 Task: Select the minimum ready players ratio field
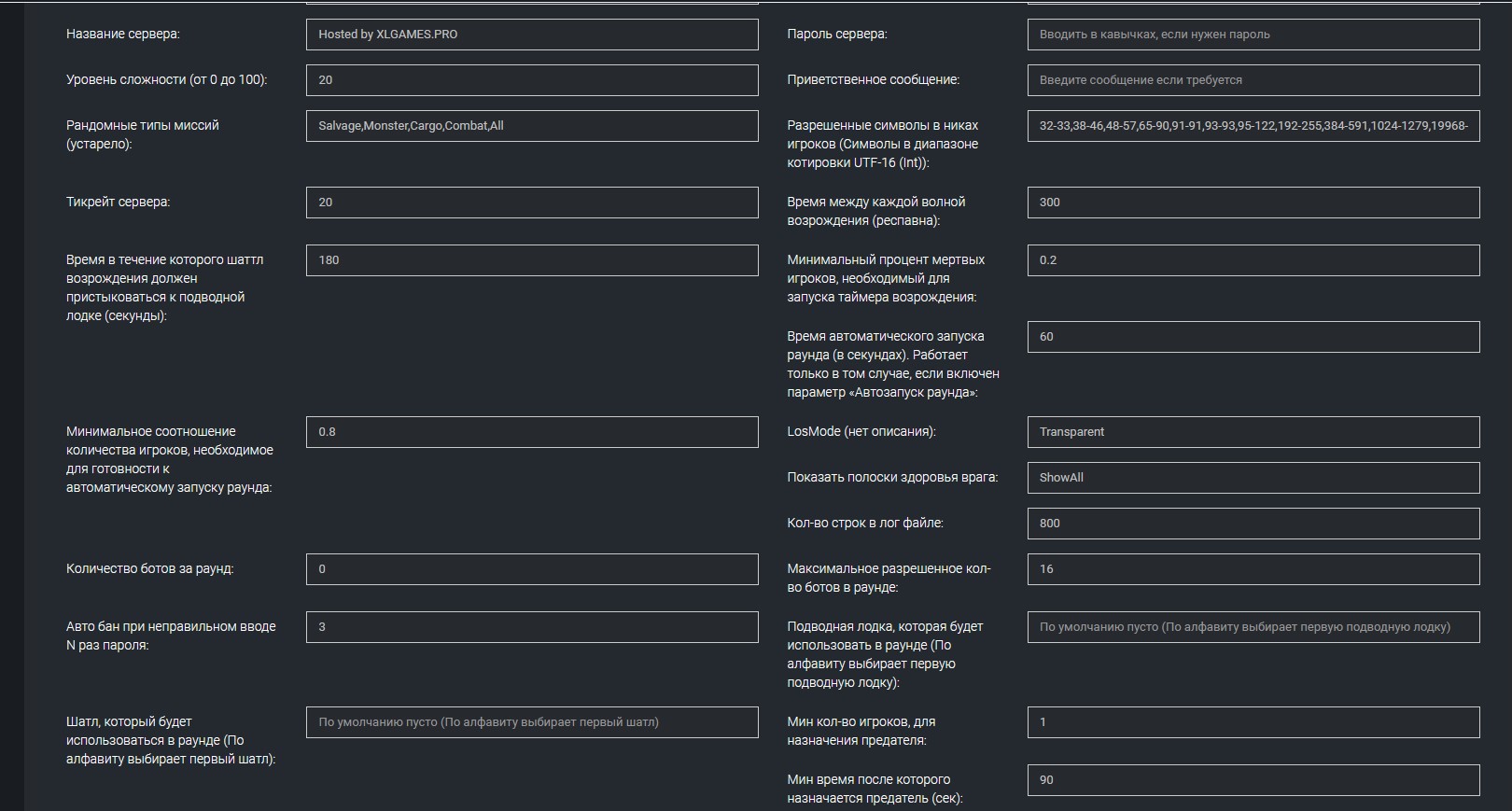point(531,432)
